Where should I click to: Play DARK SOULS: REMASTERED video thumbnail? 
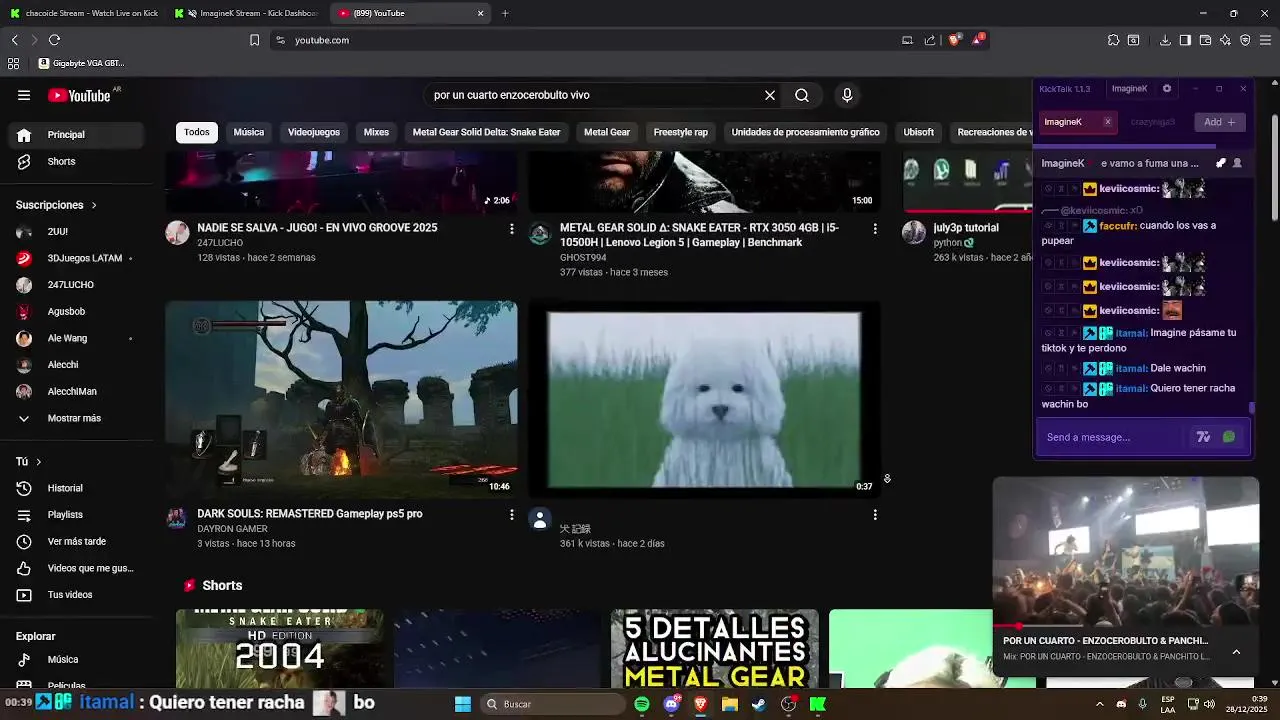click(342, 399)
